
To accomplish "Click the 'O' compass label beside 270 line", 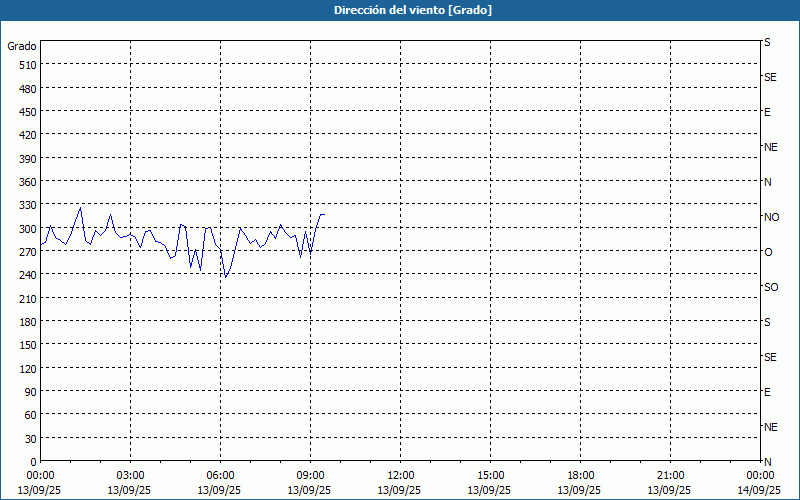I will [768, 252].
